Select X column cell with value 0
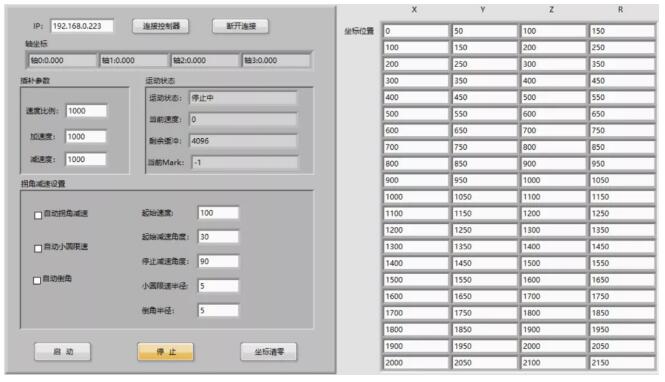 pos(416,31)
